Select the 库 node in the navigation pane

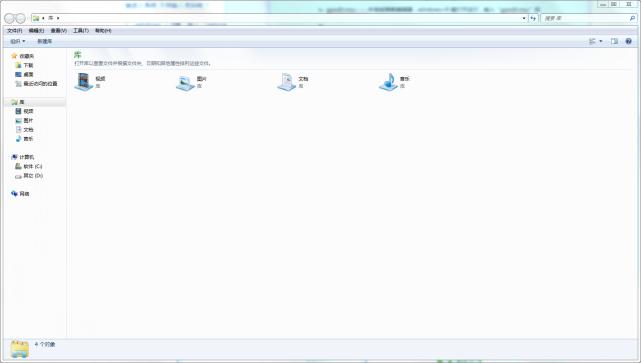[18, 102]
